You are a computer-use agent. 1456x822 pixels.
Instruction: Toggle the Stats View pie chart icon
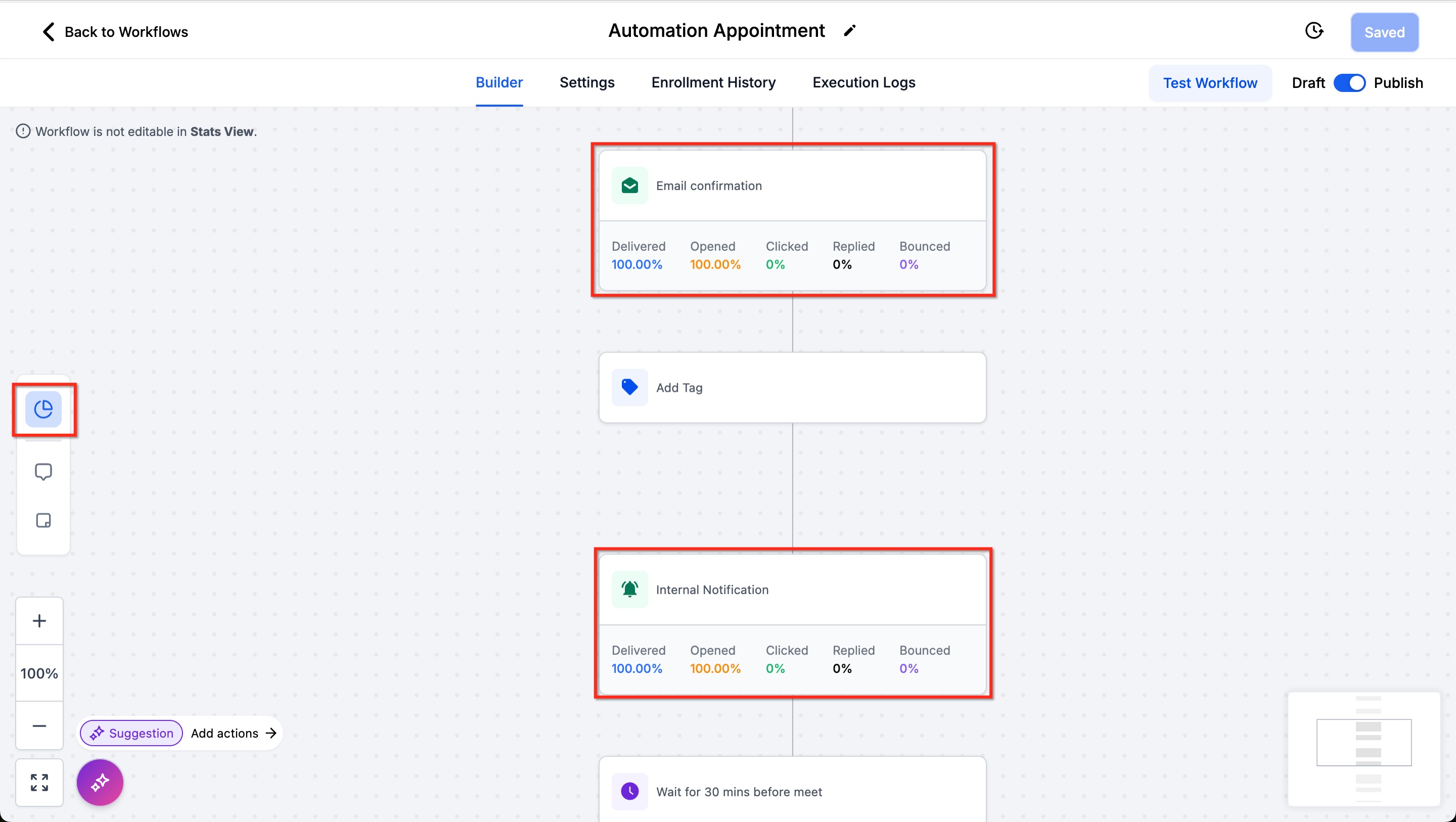point(43,409)
